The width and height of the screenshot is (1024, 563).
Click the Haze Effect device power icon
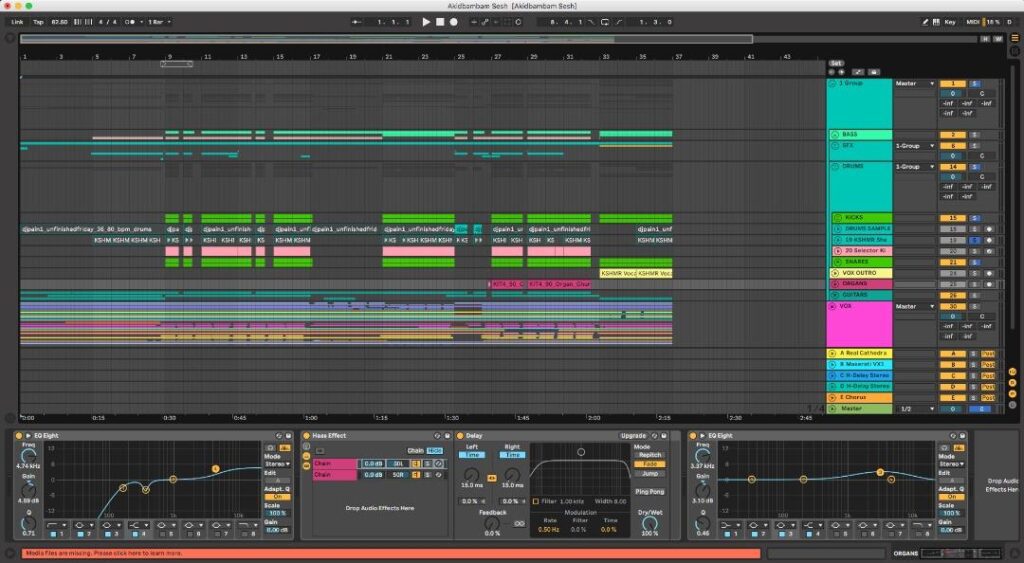(x=306, y=436)
